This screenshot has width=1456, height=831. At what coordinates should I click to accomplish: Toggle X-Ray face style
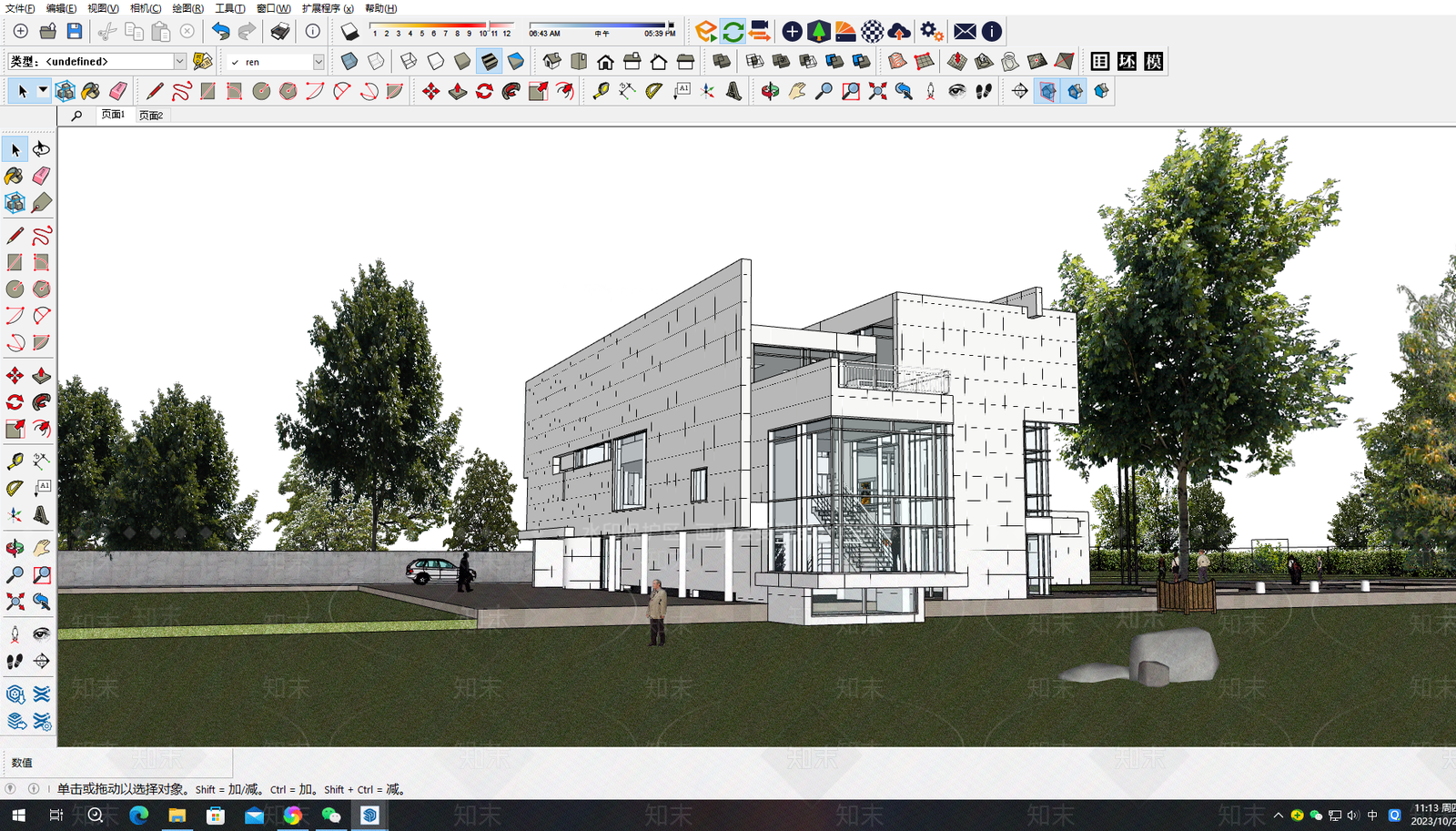(x=349, y=62)
